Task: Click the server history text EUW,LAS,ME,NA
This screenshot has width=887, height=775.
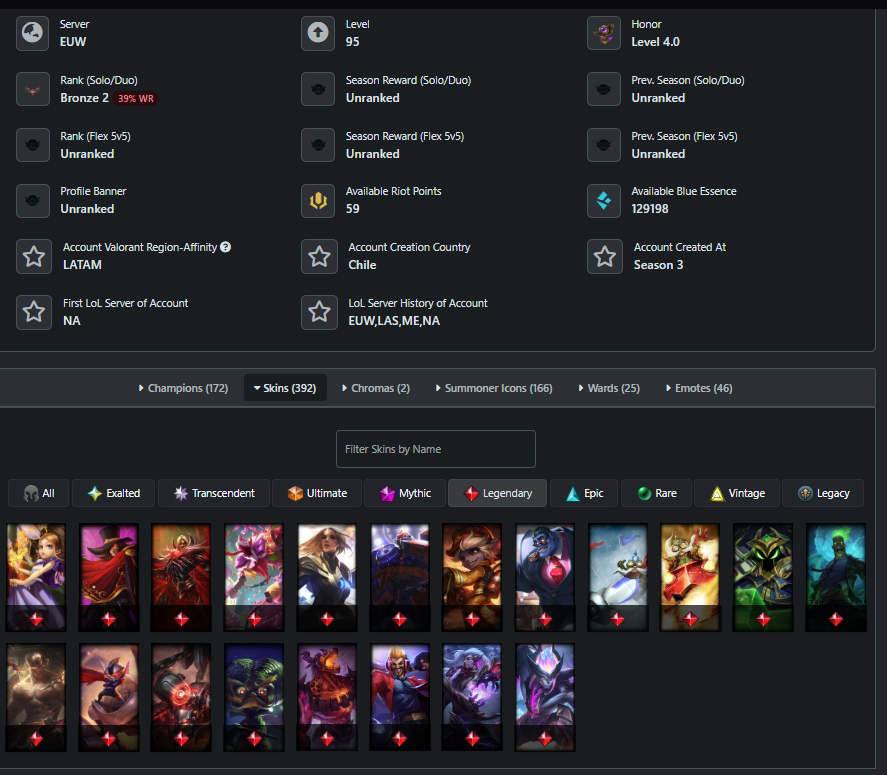Action: click(394, 321)
